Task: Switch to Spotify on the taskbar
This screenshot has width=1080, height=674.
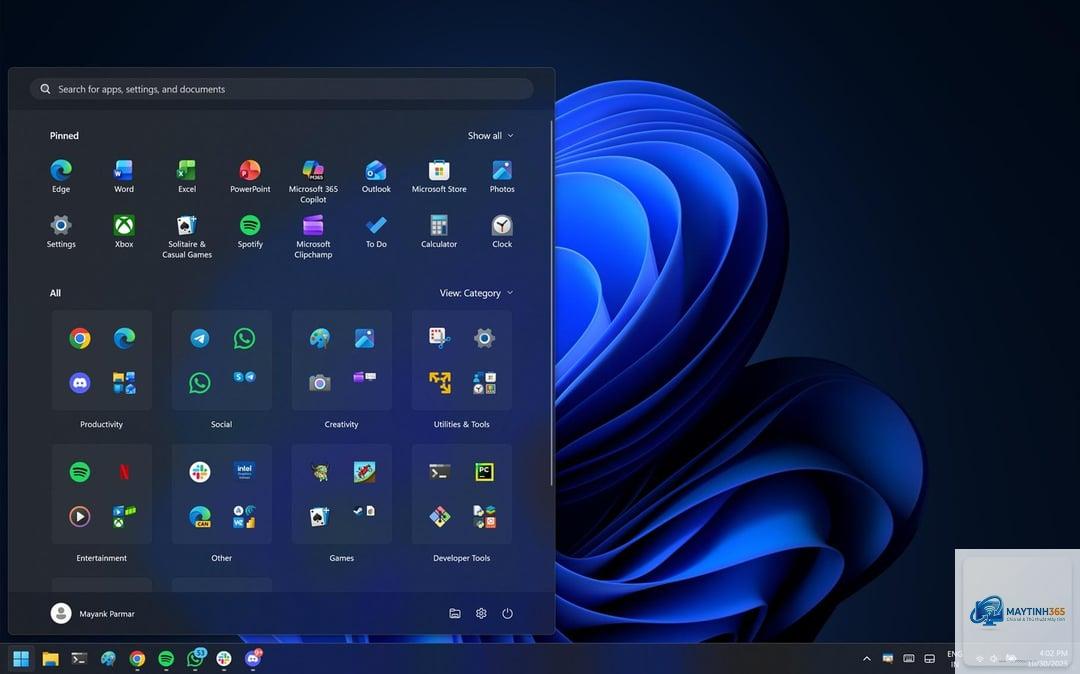Action: click(x=166, y=659)
